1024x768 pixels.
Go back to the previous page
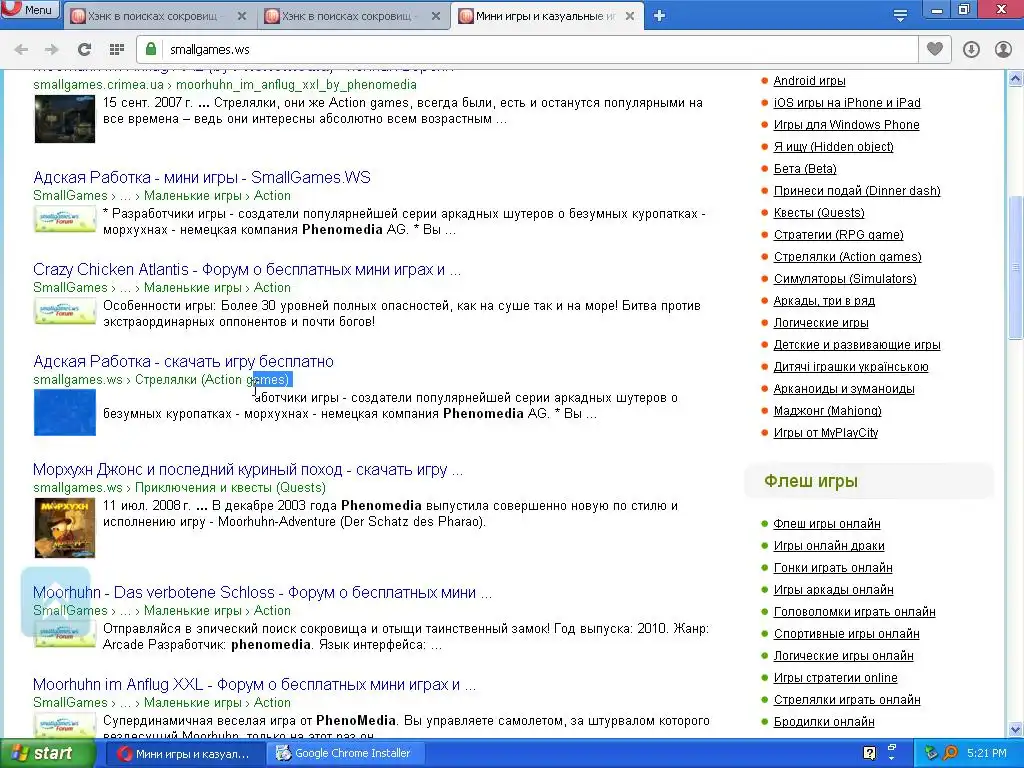[x=21, y=50]
